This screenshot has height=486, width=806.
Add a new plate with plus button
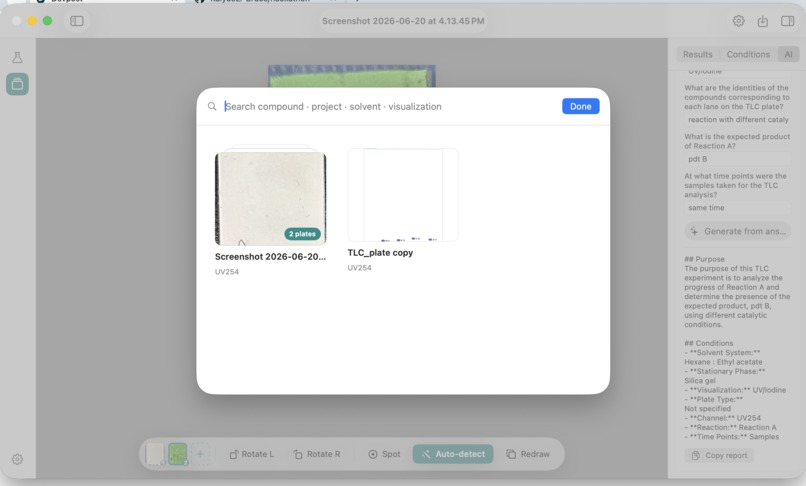tap(200, 454)
